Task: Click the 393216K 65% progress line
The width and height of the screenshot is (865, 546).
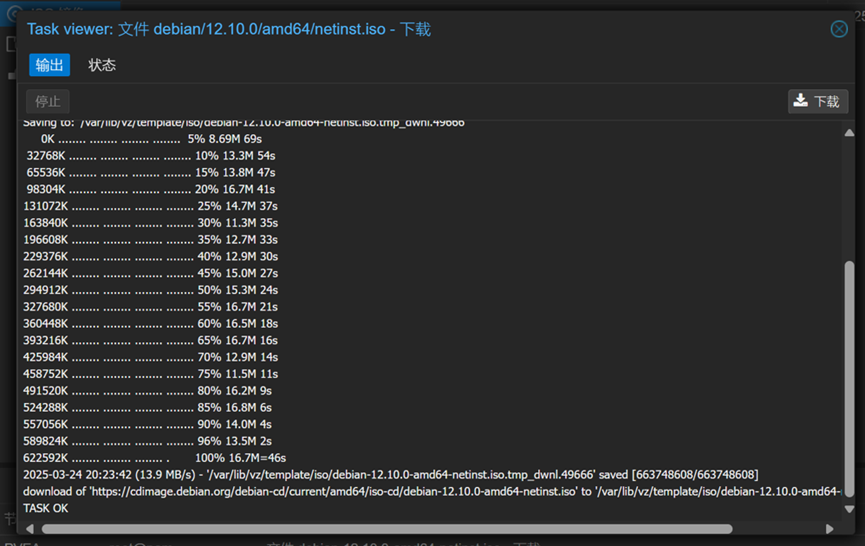Action: (x=151, y=340)
